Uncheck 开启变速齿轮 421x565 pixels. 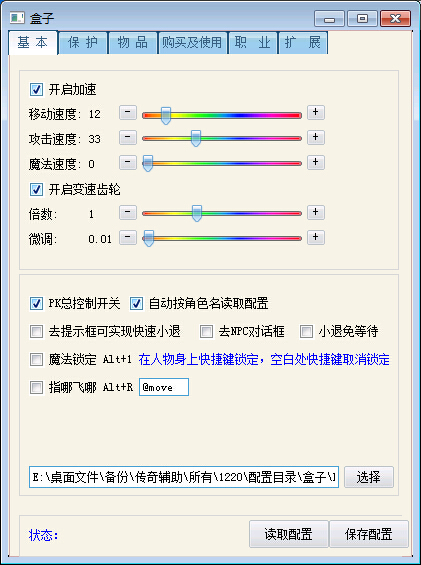36,190
